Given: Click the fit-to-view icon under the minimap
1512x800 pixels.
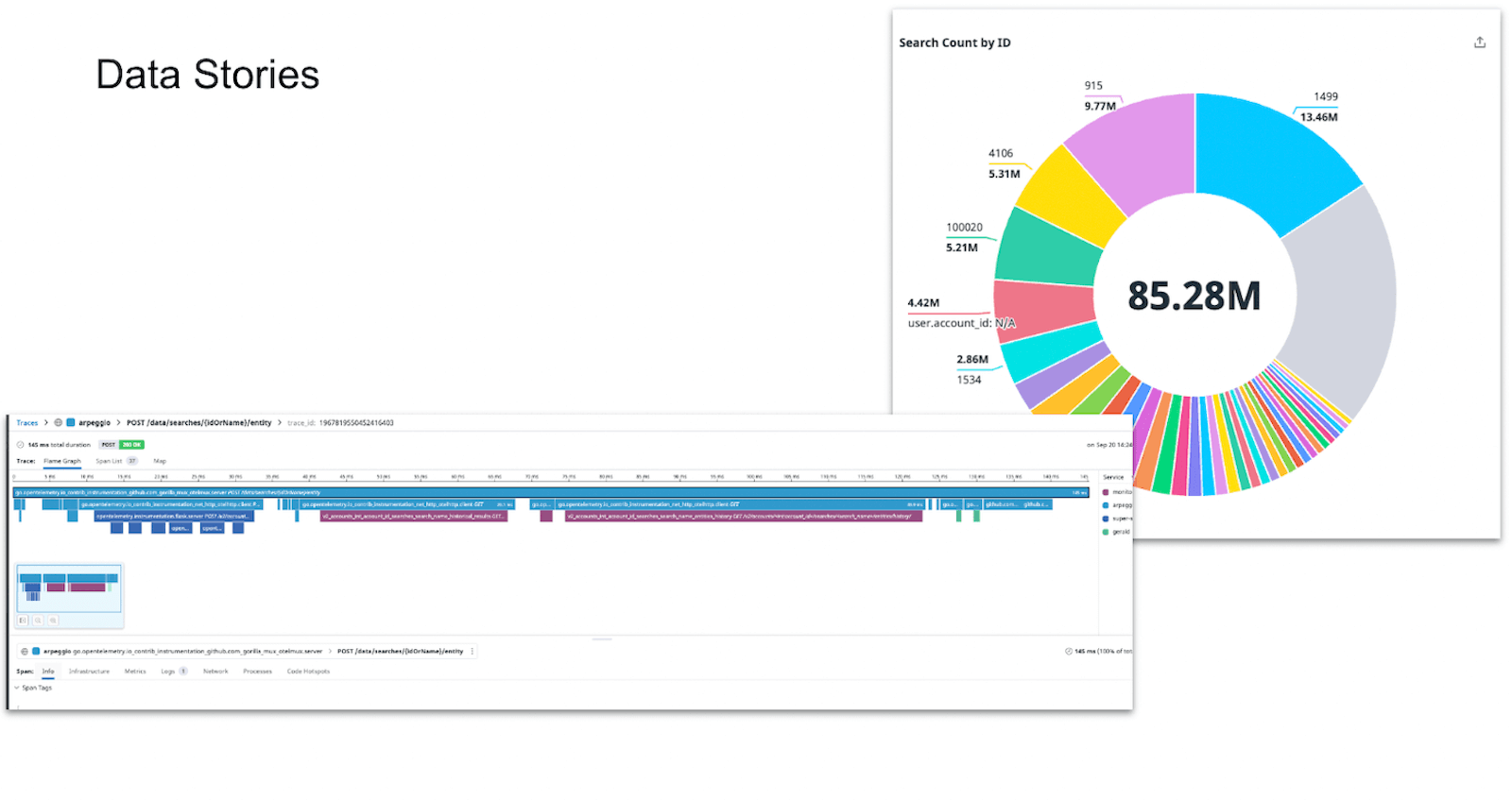Looking at the screenshot, I should (x=24, y=621).
